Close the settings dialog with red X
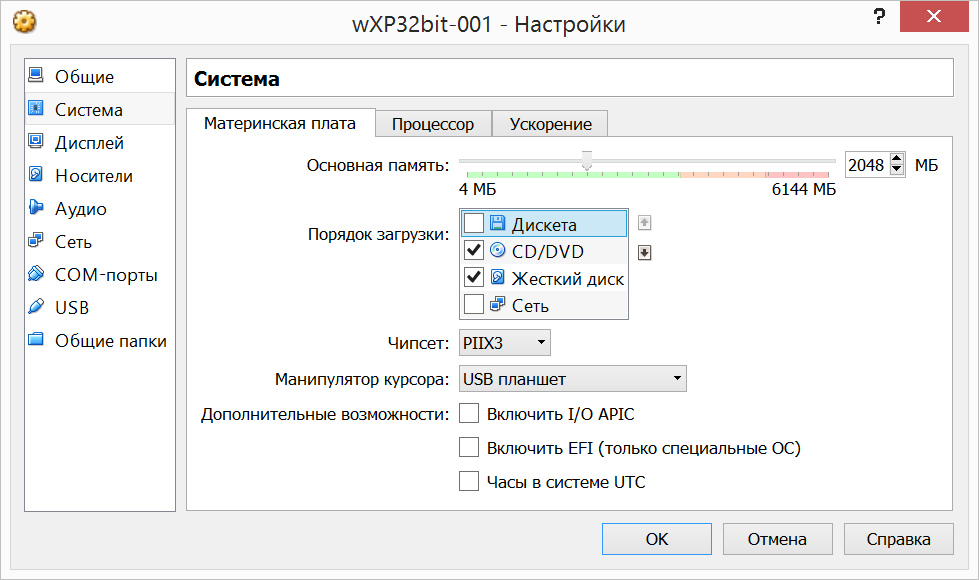Viewport: 979px width, 580px height. pos(934,16)
